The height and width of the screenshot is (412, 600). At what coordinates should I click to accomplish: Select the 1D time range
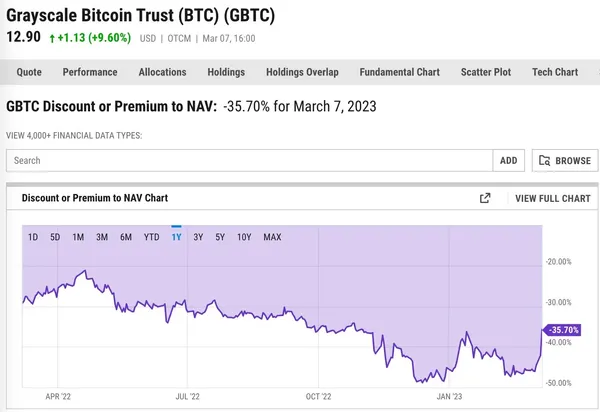pyautogui.click(x=33, y=237)
